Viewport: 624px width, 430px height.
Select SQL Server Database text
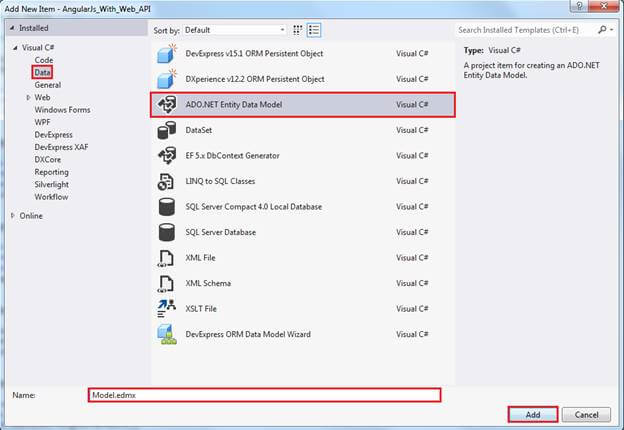(220, 232)
